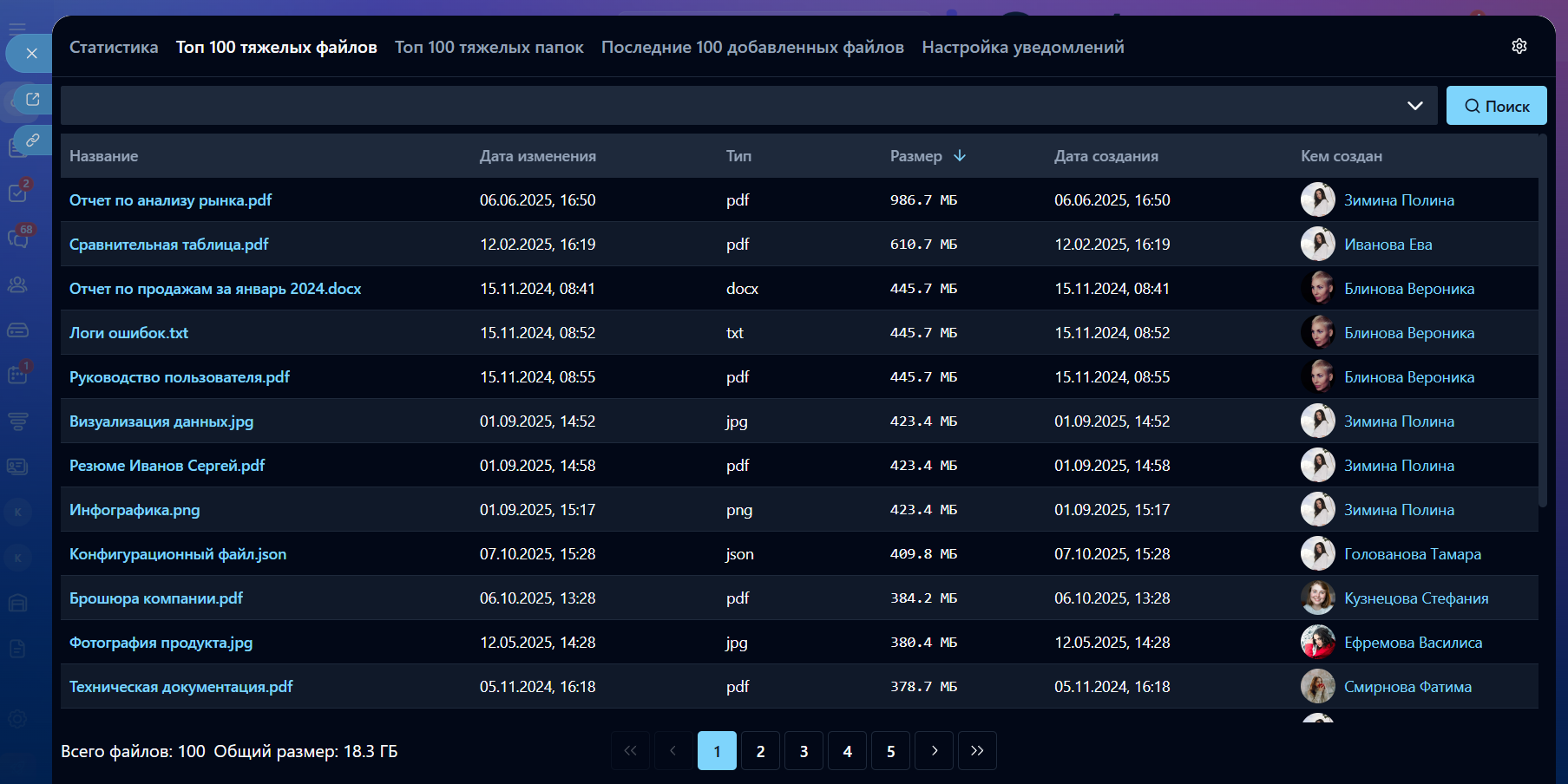Screen dimensions: 1568x784
Task: Close the side panel with X button
Action: [31, 54]
